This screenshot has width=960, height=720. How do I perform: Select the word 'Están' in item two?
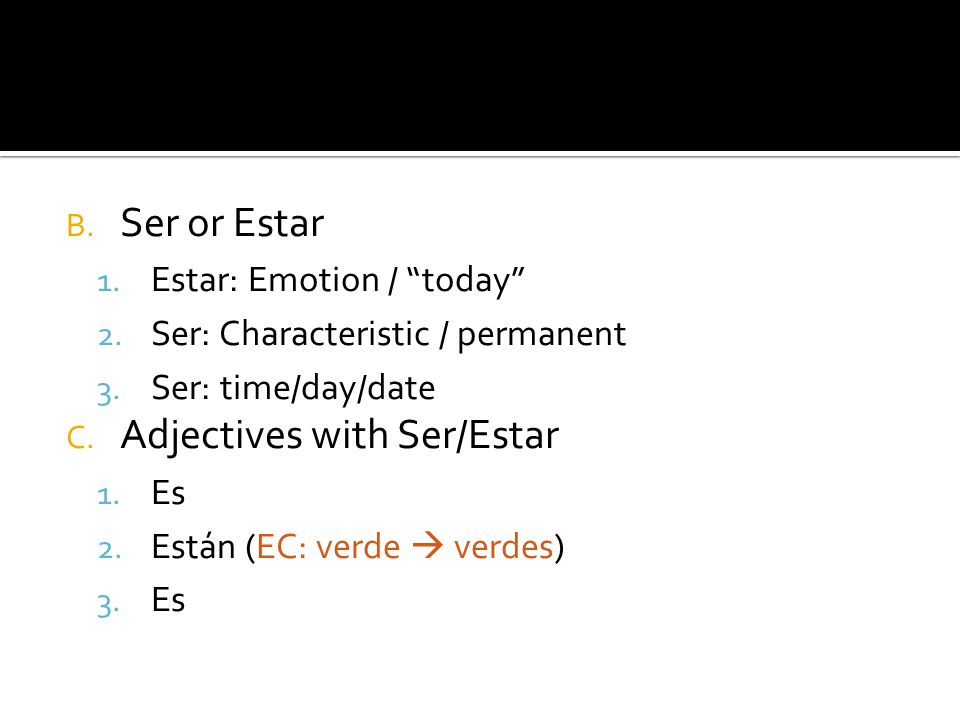(x=193, y=546)
